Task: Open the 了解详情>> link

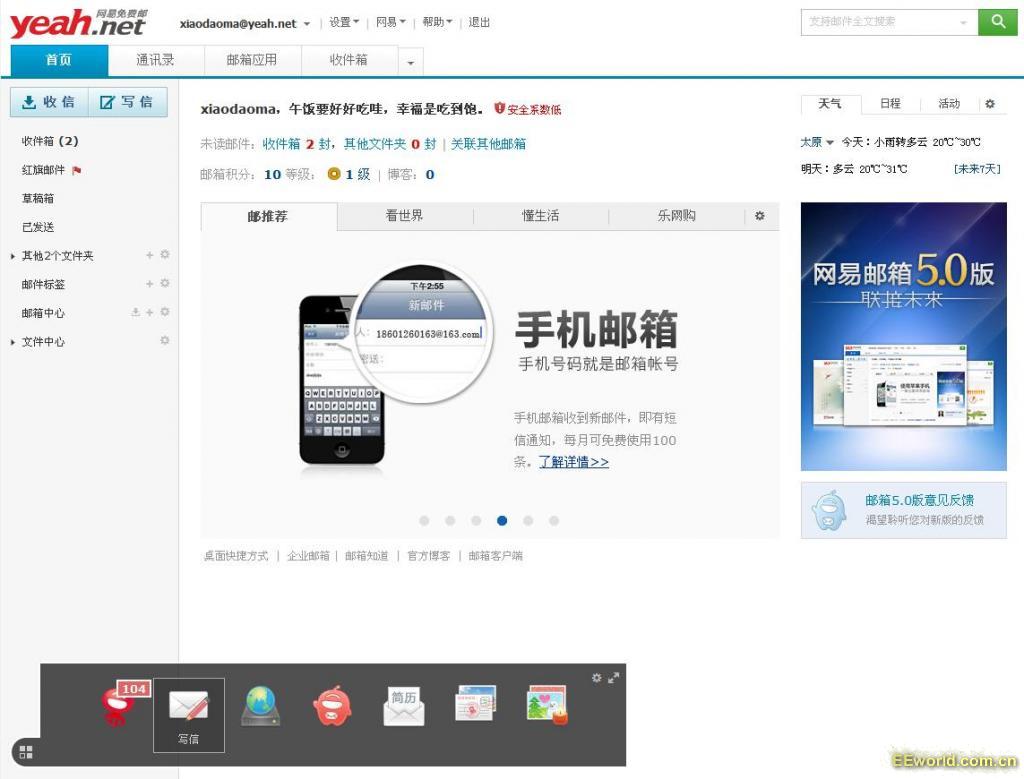Action: 574,462
